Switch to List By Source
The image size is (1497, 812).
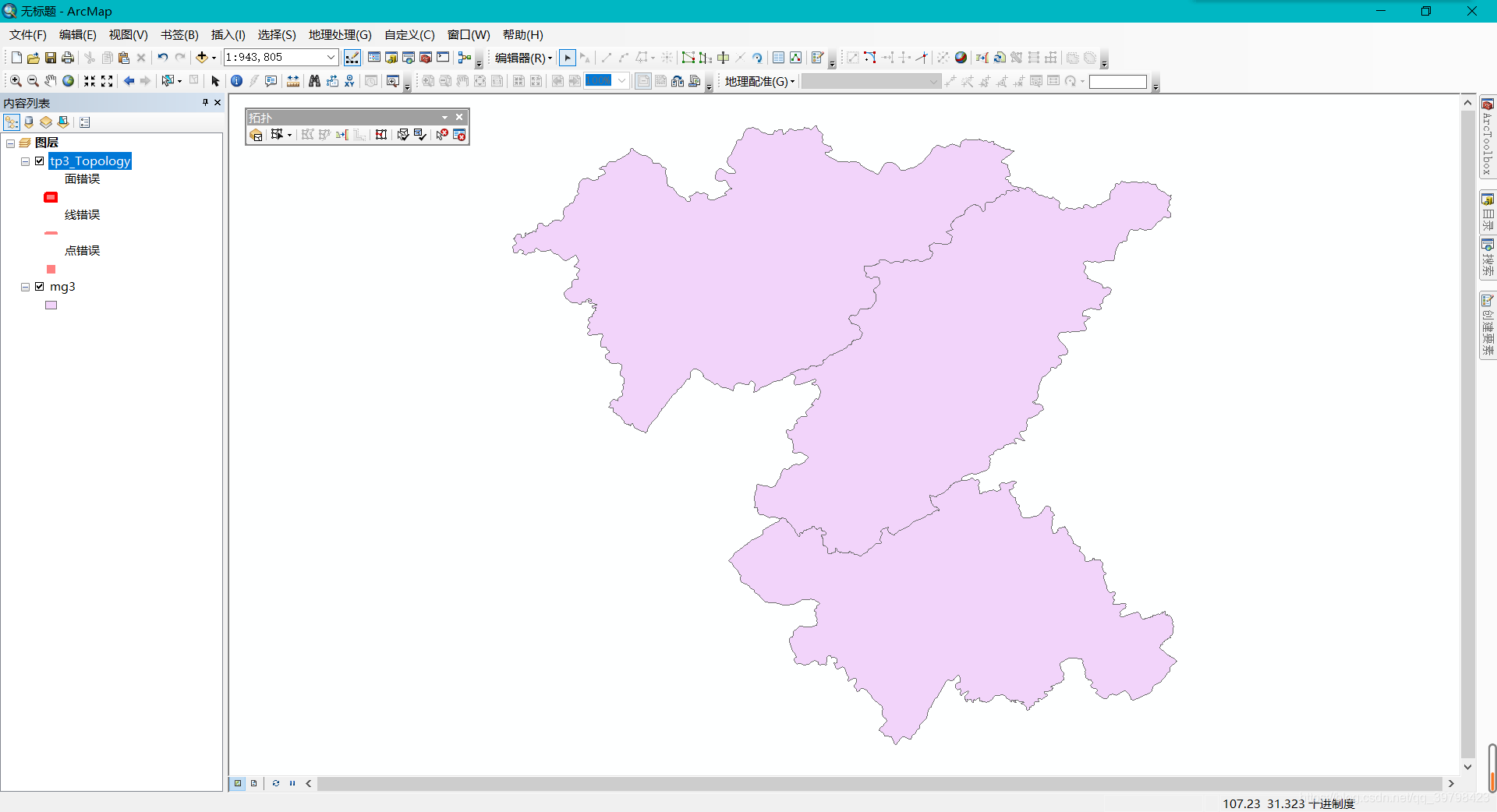(x=29, y=122)
